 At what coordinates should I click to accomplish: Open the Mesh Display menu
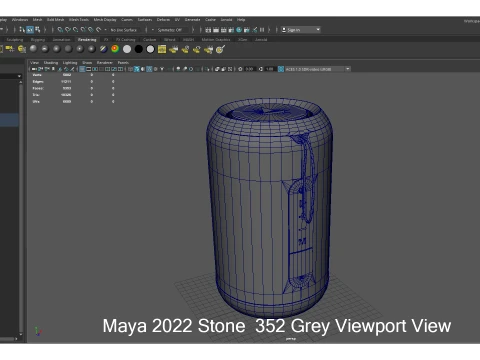point(105,20)
